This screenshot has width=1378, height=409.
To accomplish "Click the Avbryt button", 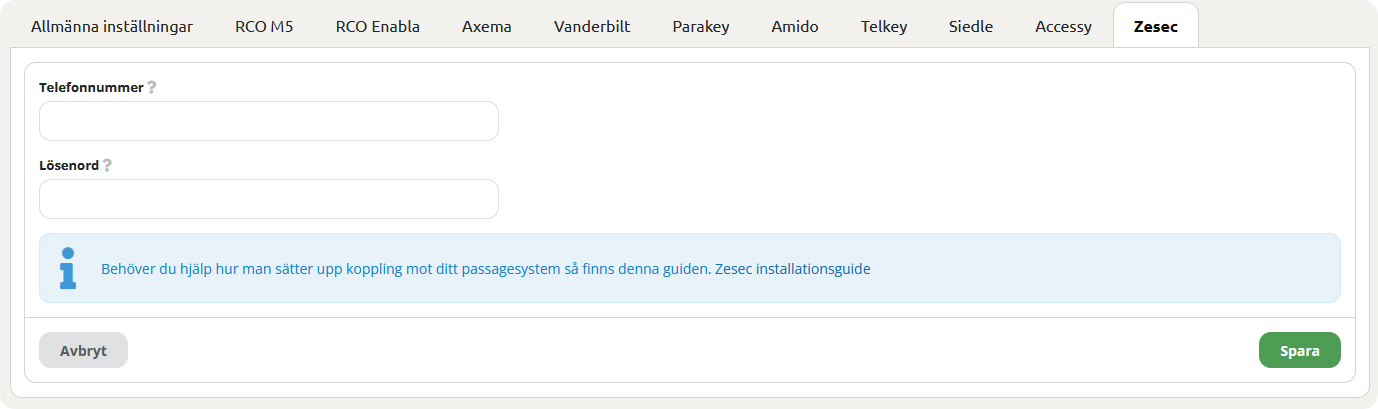I will pos(83,350).
